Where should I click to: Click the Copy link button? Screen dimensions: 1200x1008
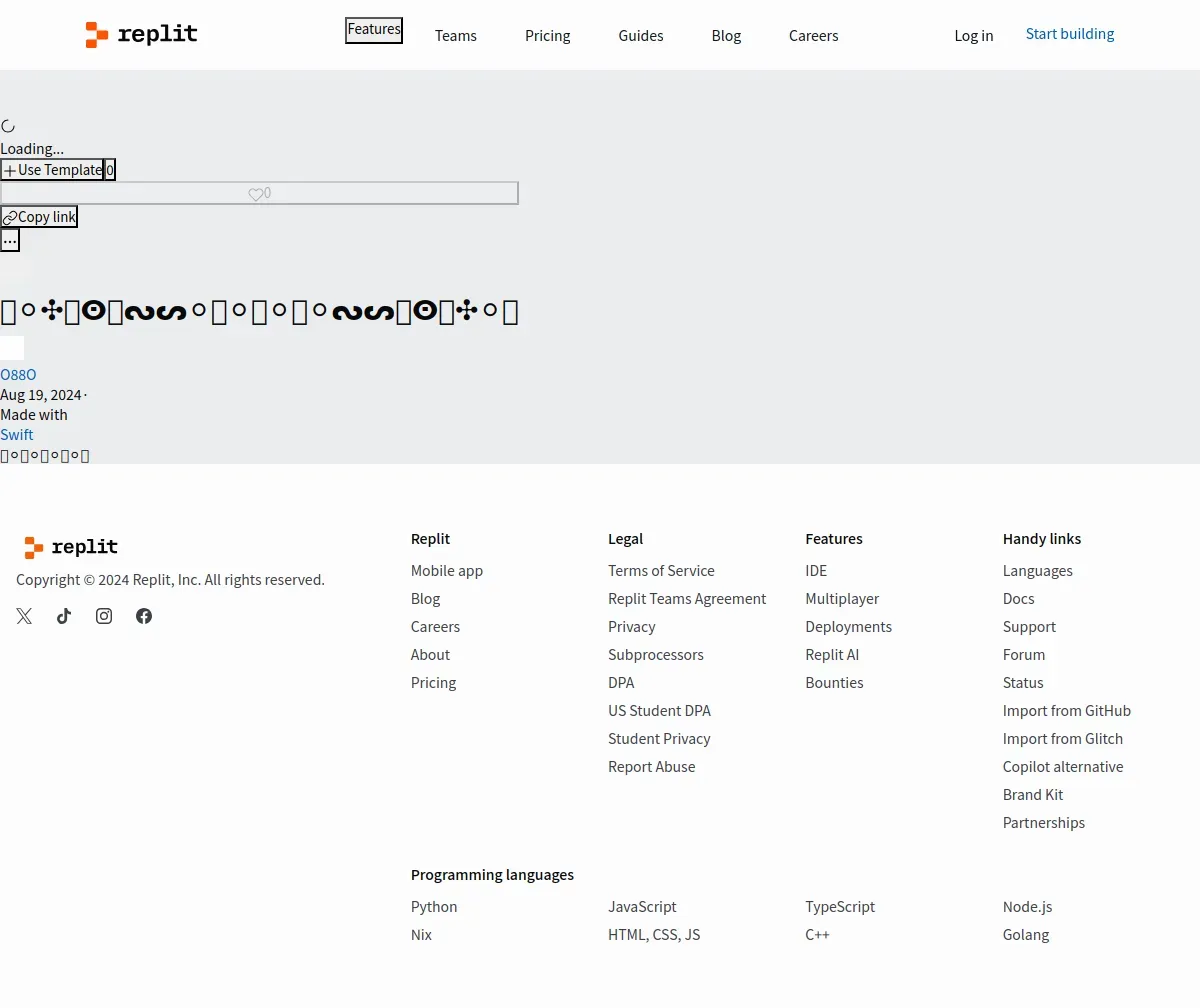[39, 217]
